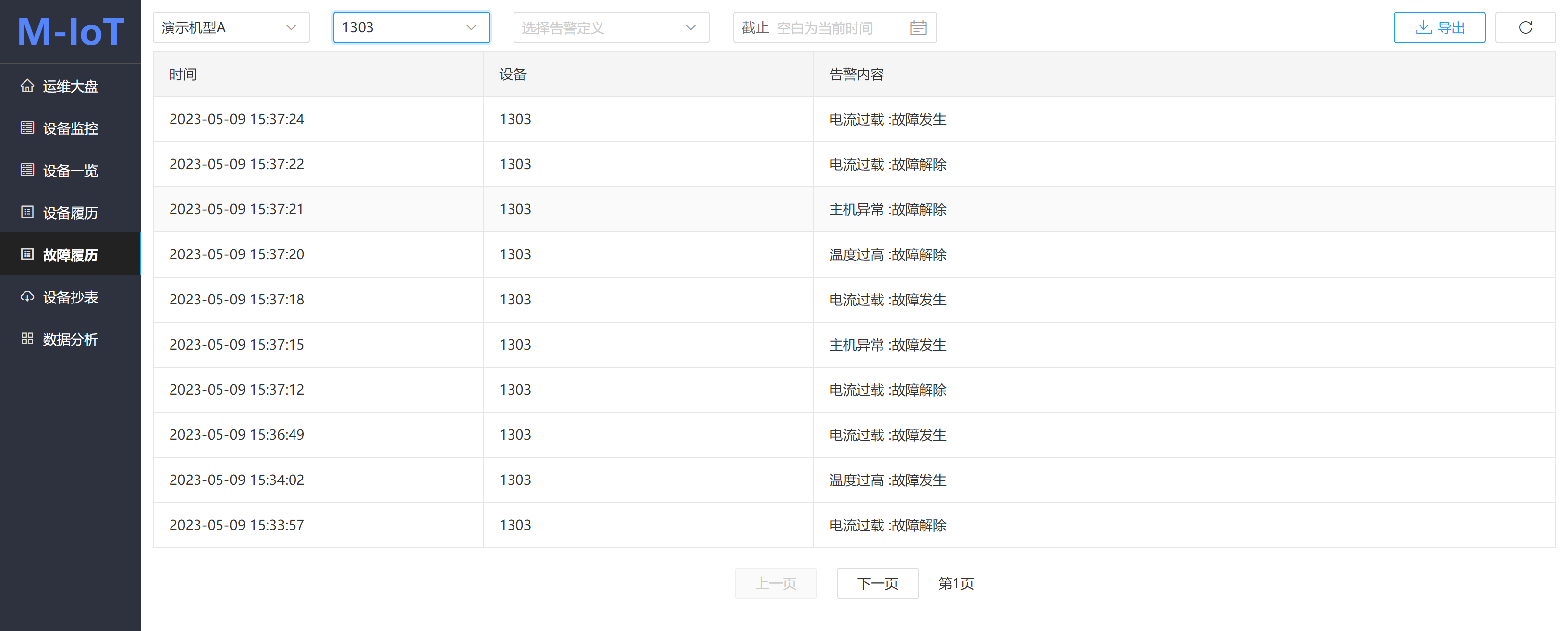
Task: Go to the next page with 下一页
Action: click(x=878, y=583)
